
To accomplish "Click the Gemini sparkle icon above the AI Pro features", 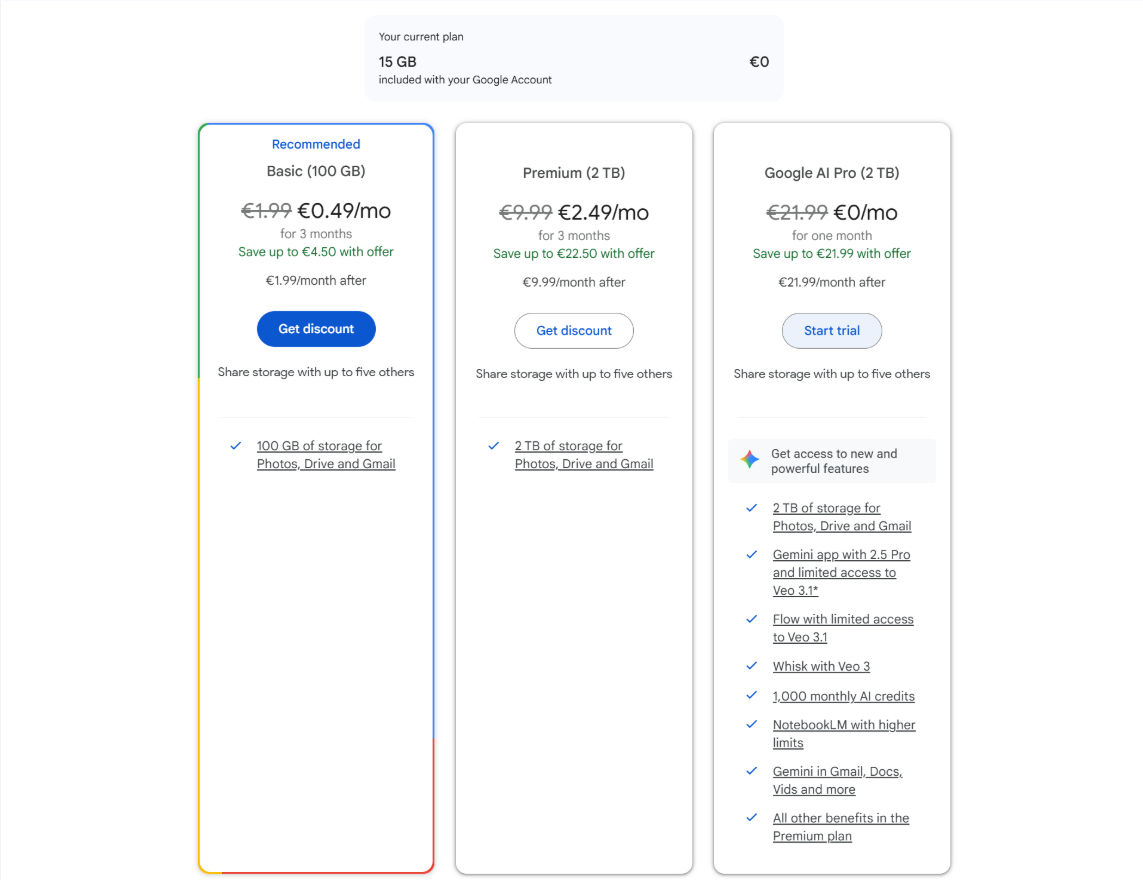I will click(x=749, y=459).
